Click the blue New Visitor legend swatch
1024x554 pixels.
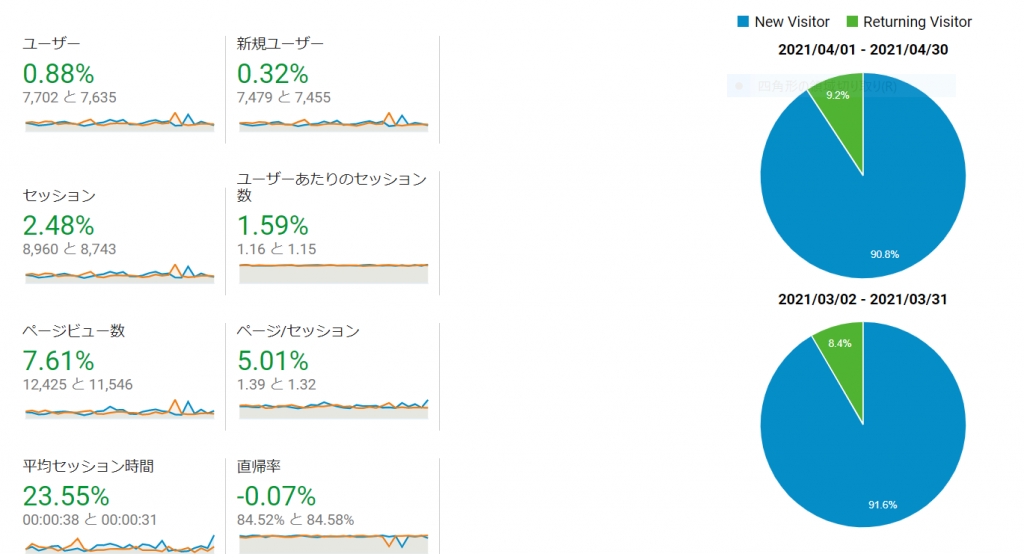(x=742, y=22)
